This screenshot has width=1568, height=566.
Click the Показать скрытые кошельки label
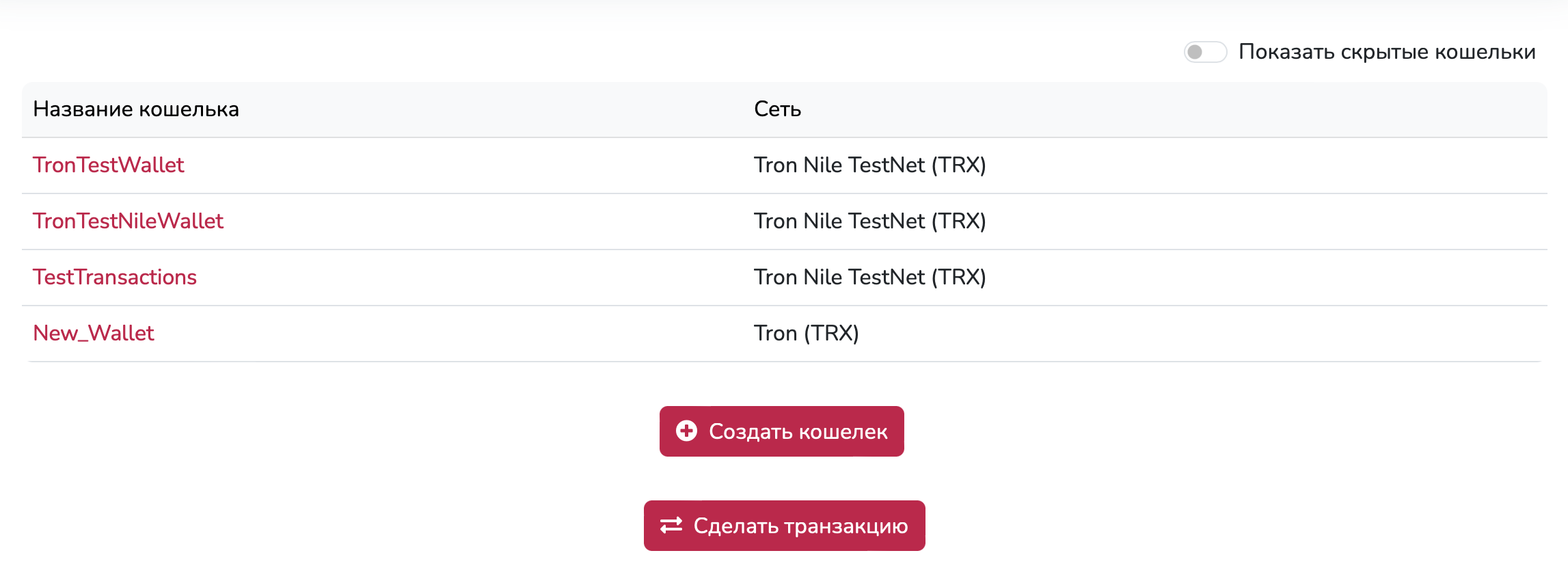pyautogui.click(x=1387, y=52)
